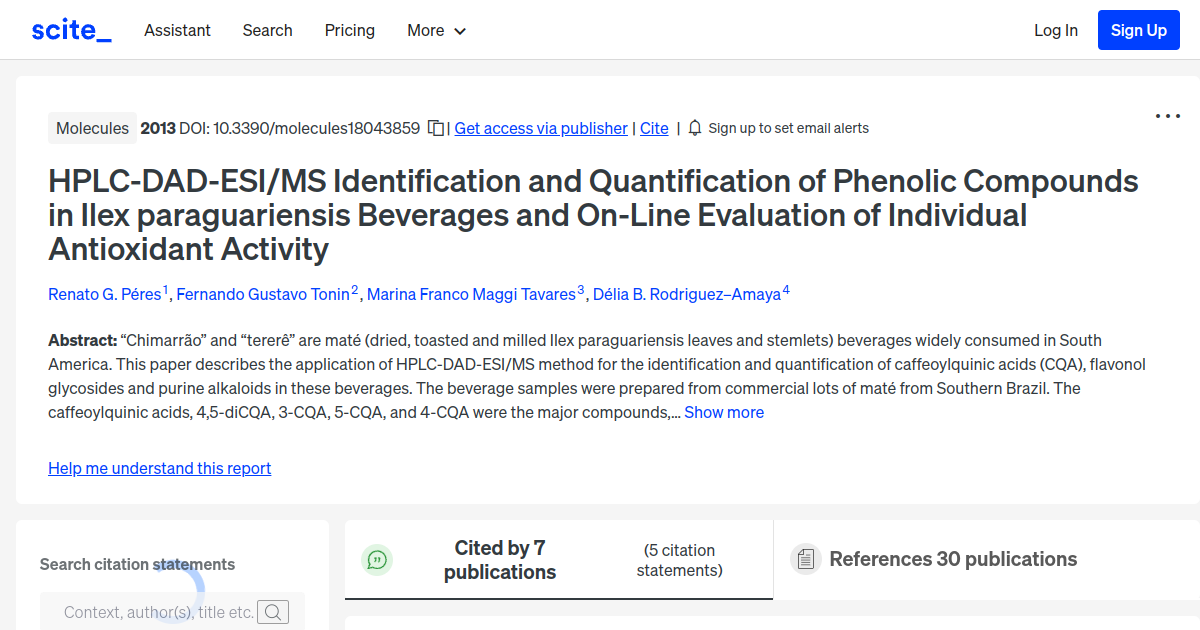The height and width of the screenshot is (630, 1200).
Task: Open the Pricing page
Action: [x=349, y=30]
